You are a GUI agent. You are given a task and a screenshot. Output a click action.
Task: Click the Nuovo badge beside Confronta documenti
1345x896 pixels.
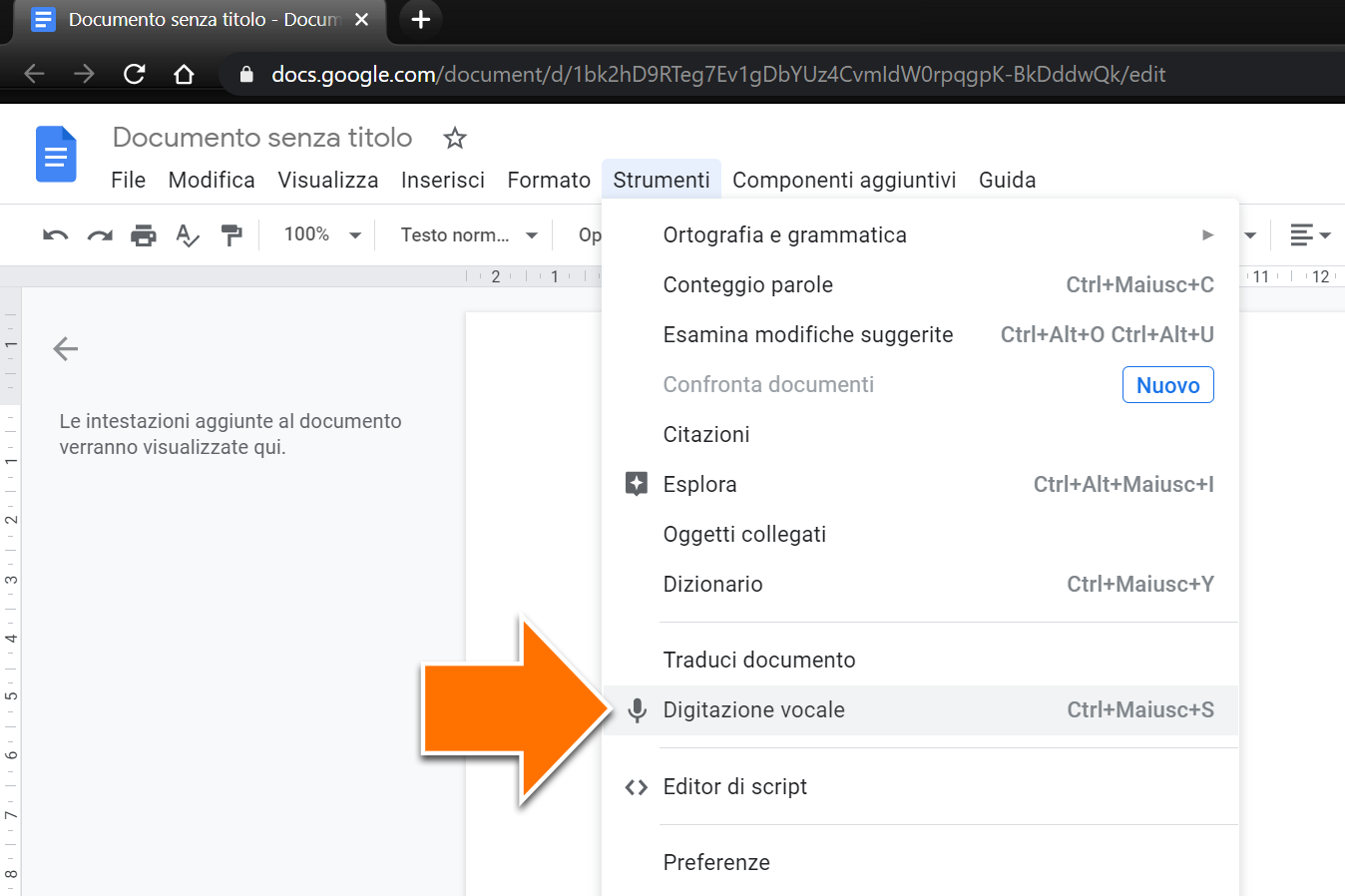pyautogui.click(x=1168, y=385)
